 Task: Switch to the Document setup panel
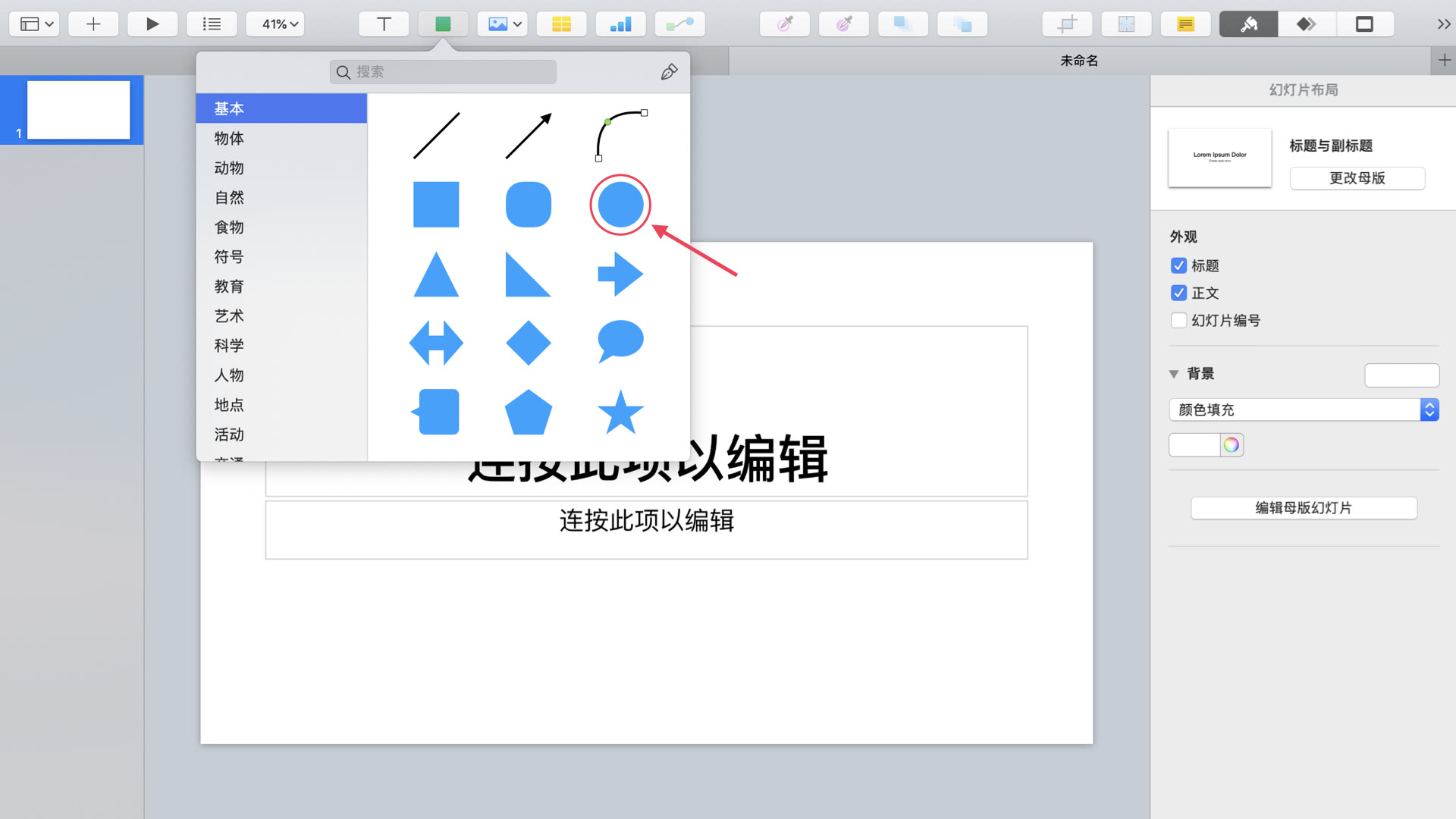pos(1365,24)
